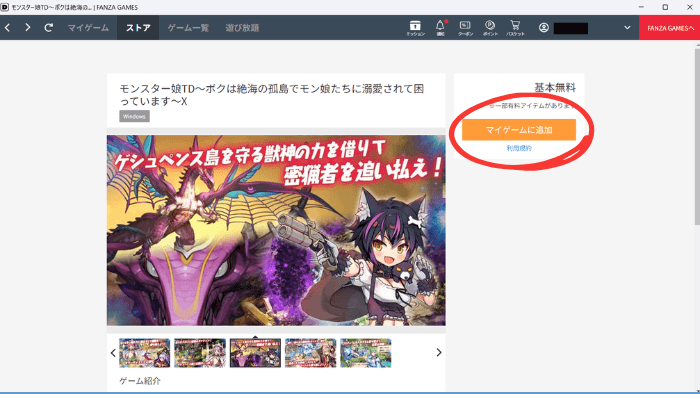Viewport: 700px width, 394px height.
Task: Click the FANZA GAMESへ red button
Action: (x=670, y=28)
